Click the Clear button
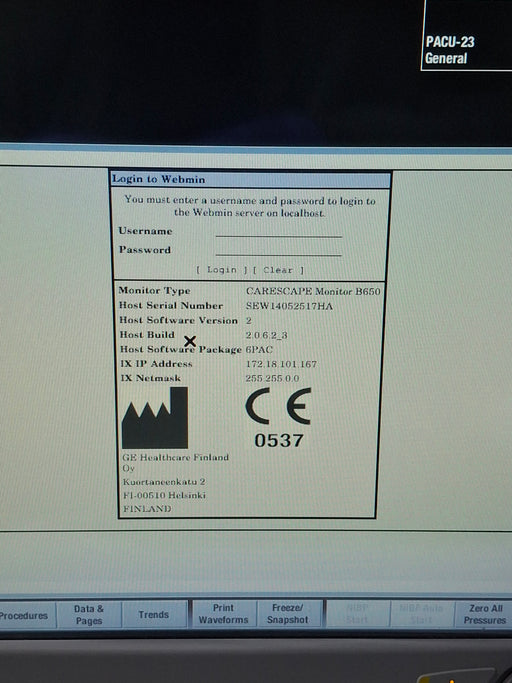The width and height of the screenshot is (512, 683). (278, 270)
